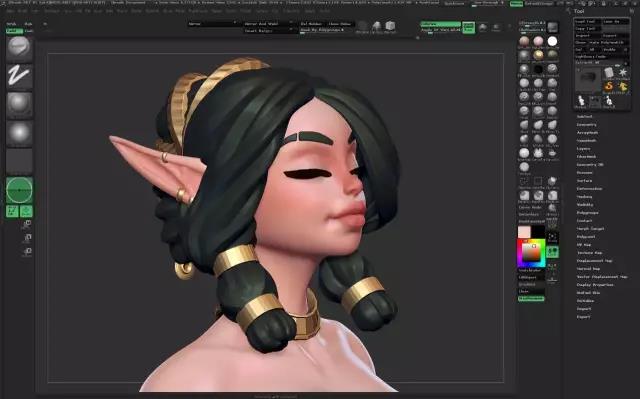Click the green button right of Dynamic toggle
Viewport: 640px width, 399px height.
click(x=469, y=28)
